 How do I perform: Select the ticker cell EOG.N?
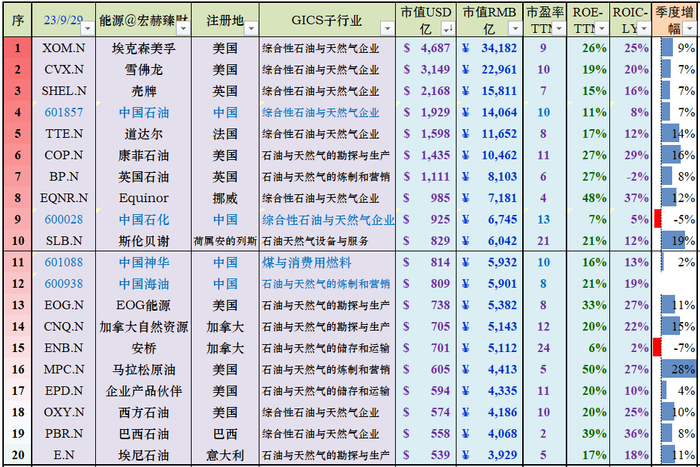click(x=63, y=305)
